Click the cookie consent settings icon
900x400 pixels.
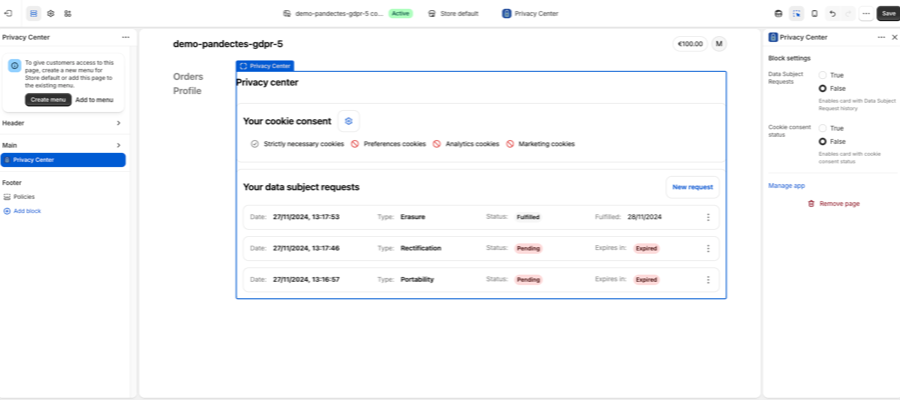(348, 121)
